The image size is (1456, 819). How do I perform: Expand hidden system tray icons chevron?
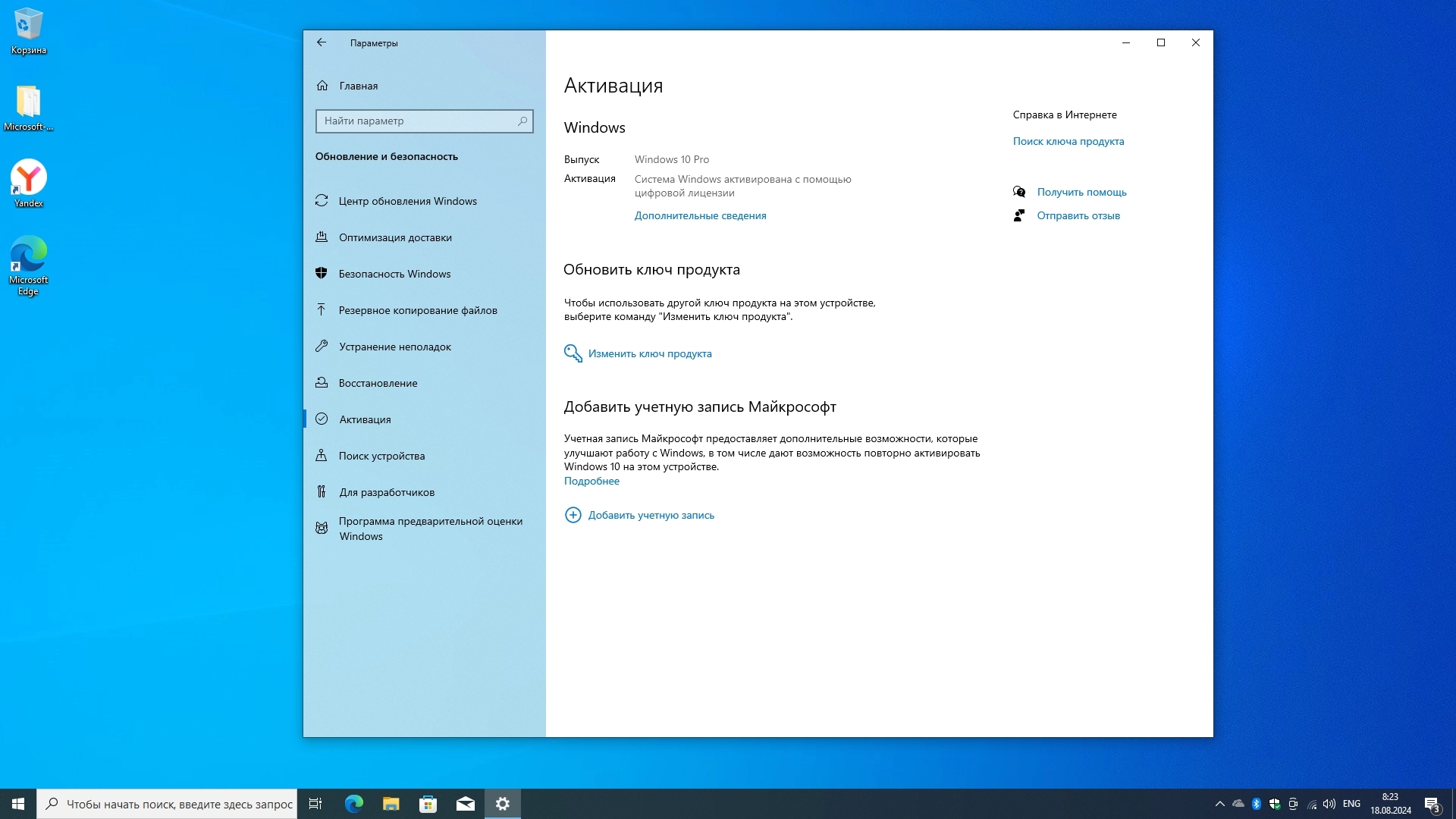1219,804
